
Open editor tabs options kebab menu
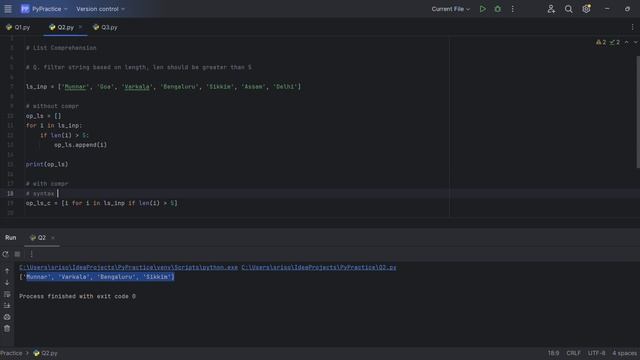[x=633, y=27]
